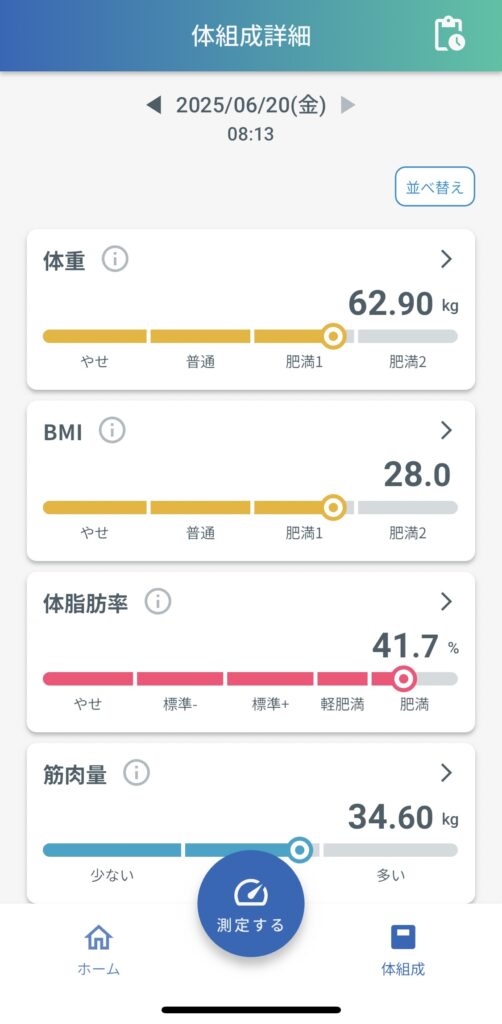
Task: Expand BMI details with the chevron
Action: pyautogui.click(x=447, y=430)
